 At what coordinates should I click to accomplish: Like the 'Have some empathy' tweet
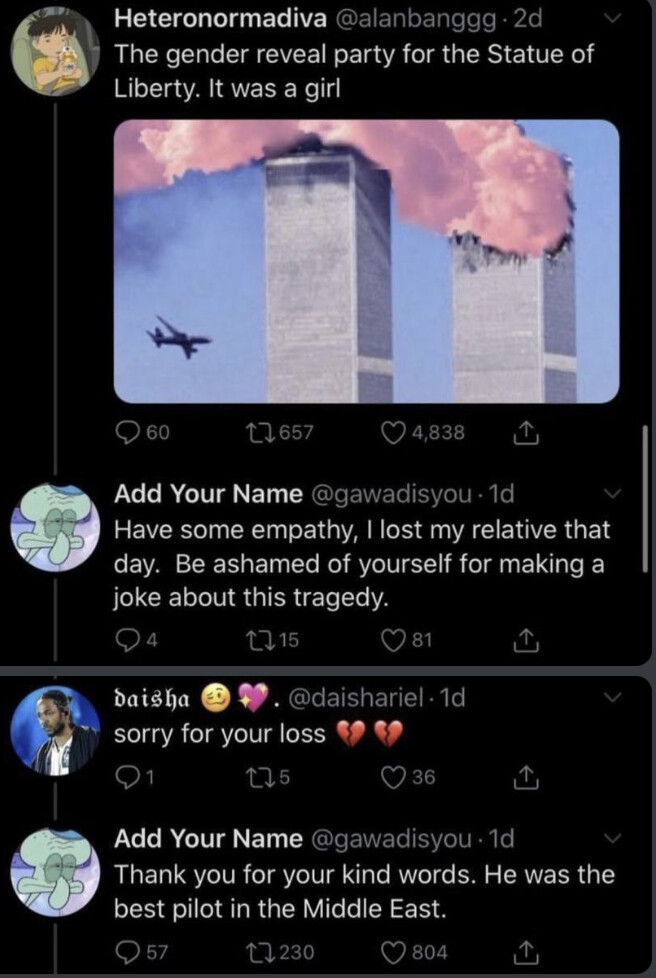point(396,637)
